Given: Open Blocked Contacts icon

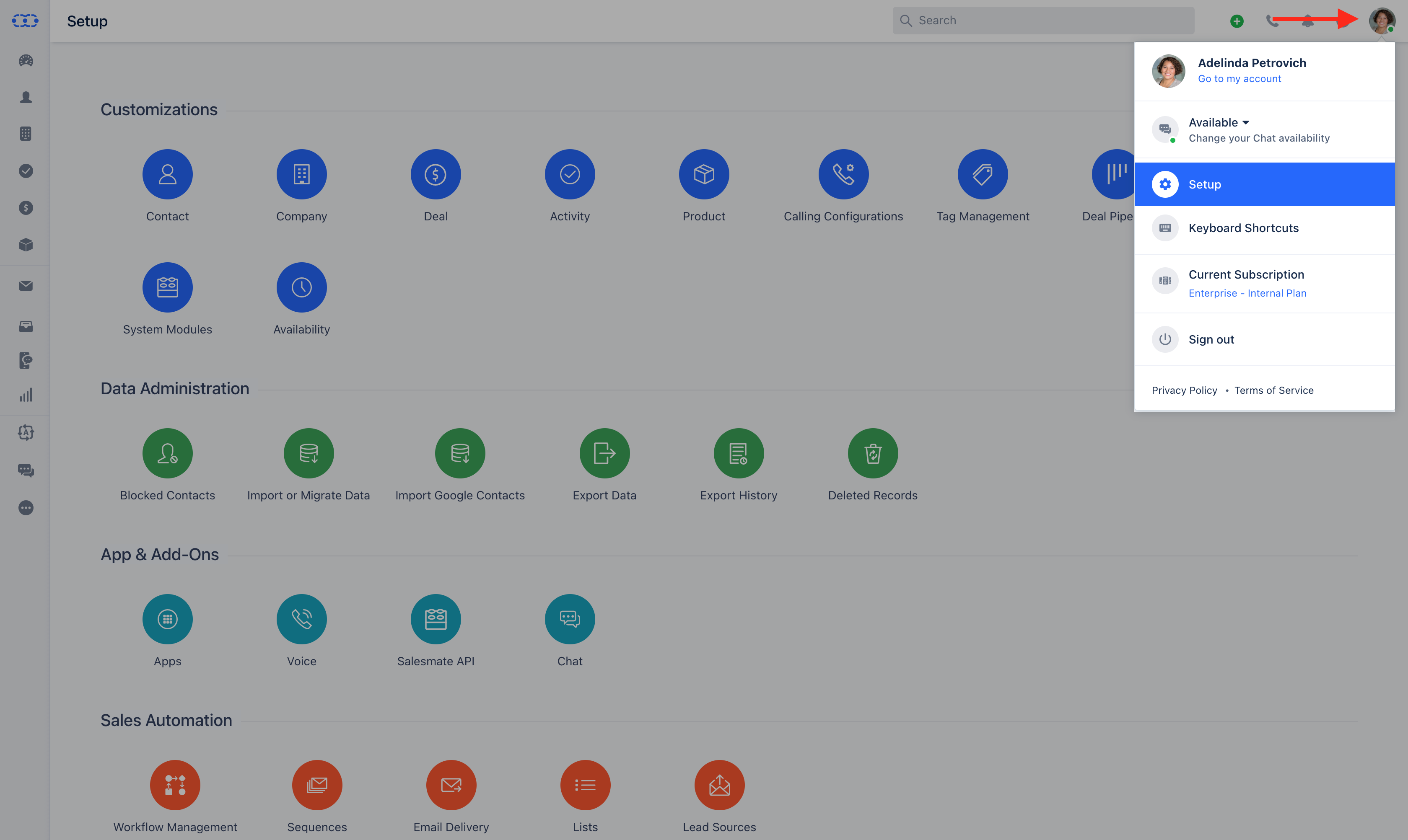Looking at the screenshot, I should click(x=167, y=453).
